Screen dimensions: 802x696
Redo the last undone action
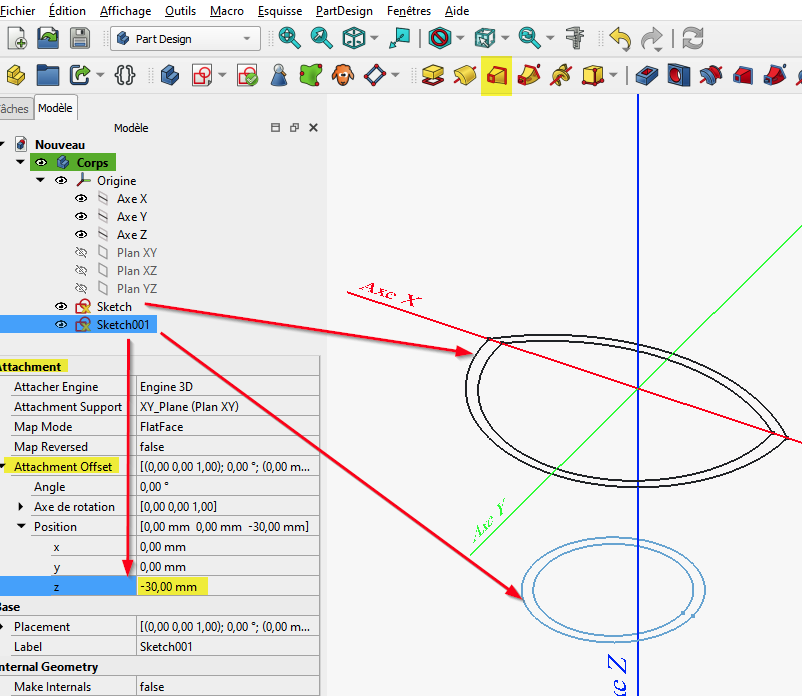pos(652,38)
